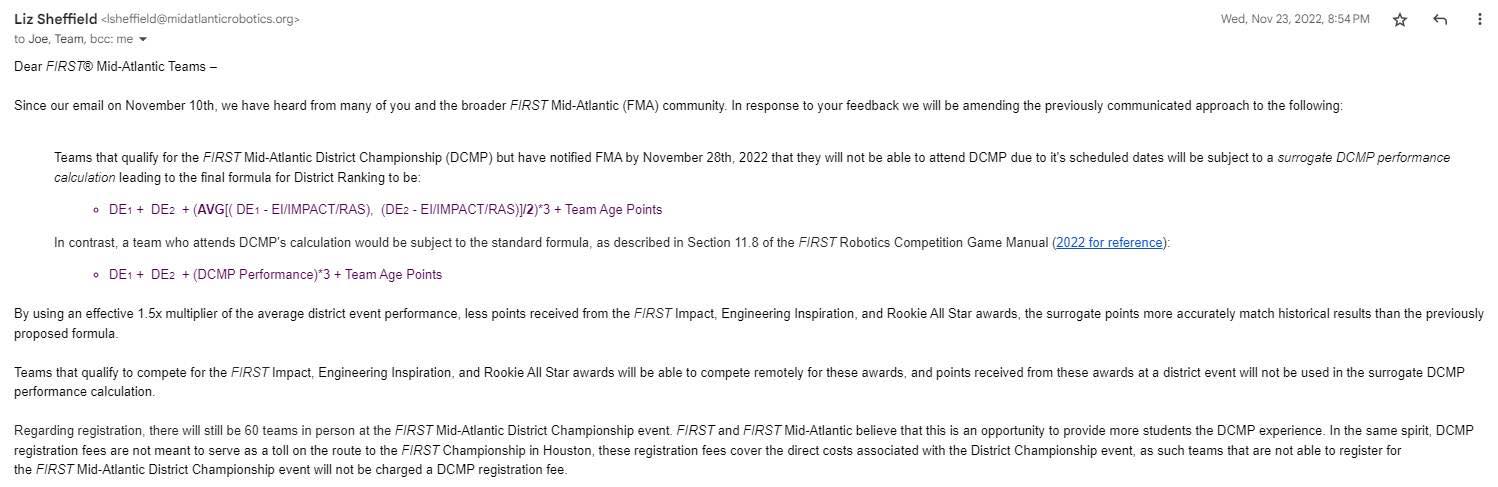The width and height of the screenshot is (1498, 487).
Task: Click the bold AVG text in formula
Action: click(211, 210)
